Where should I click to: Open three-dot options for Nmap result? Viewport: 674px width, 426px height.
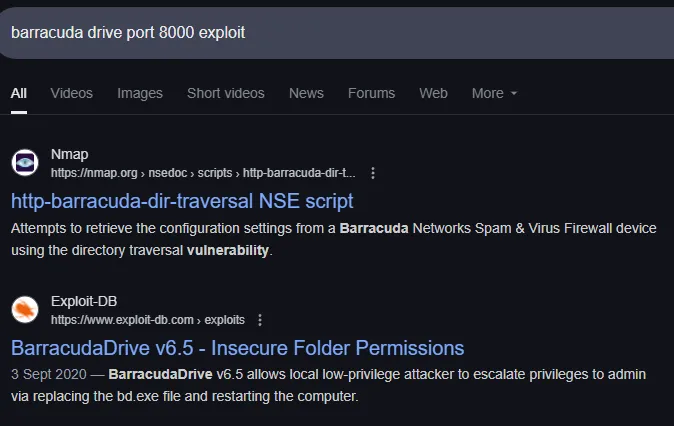pyautogui.click(x=373, y=173)
